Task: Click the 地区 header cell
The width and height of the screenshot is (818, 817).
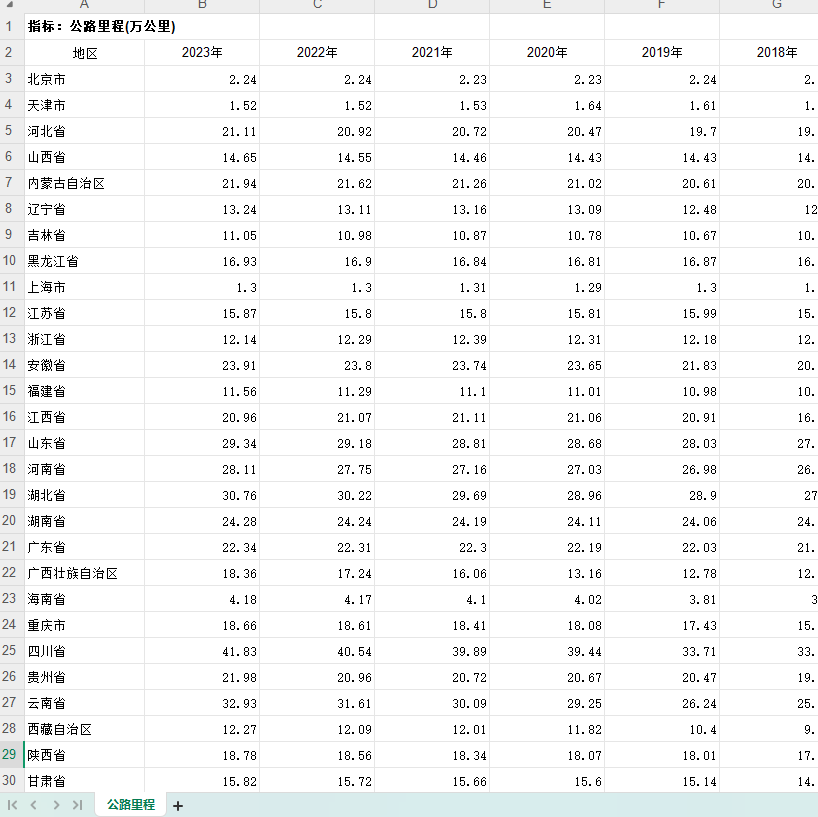Action: (85, 53)
